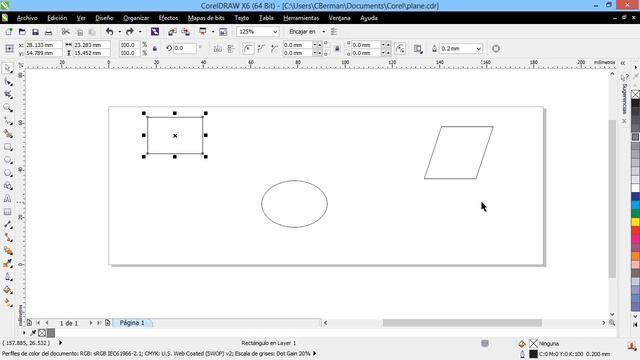The width and height of the screenshot is (640, 360).
Task: Select the Text tool in toolbox
Action: pos(8,199)
